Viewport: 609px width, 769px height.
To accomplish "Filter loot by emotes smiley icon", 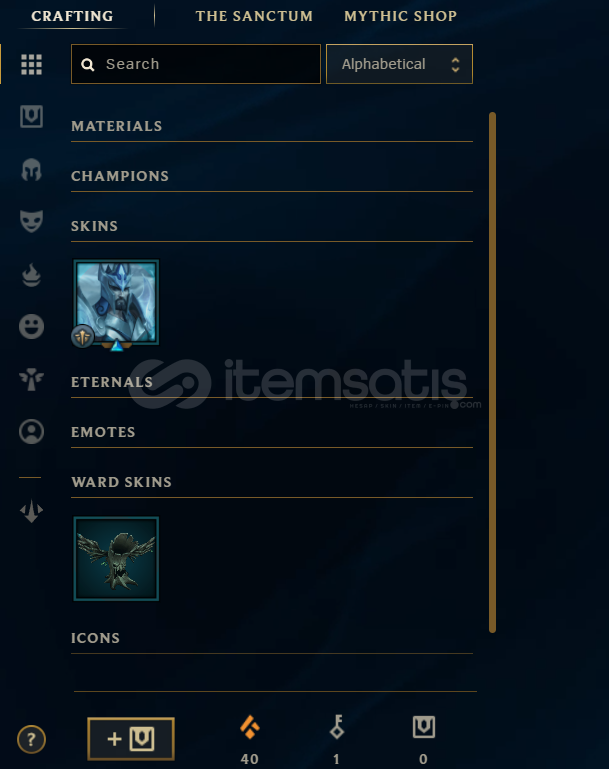I will tap(31, 326).
